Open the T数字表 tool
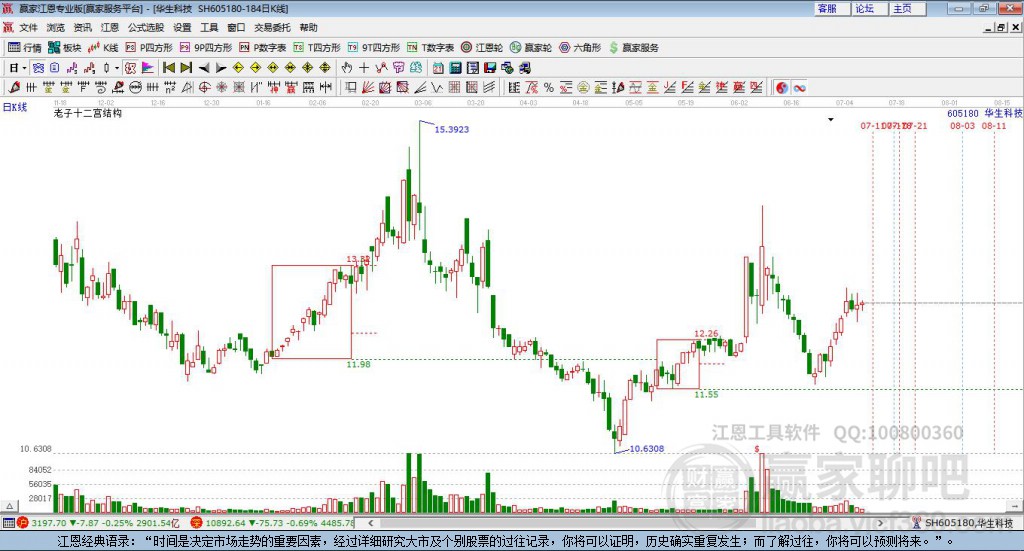The height and width of the screenshot is (551, 1024). pyautogui.click(x=430, y=48)
